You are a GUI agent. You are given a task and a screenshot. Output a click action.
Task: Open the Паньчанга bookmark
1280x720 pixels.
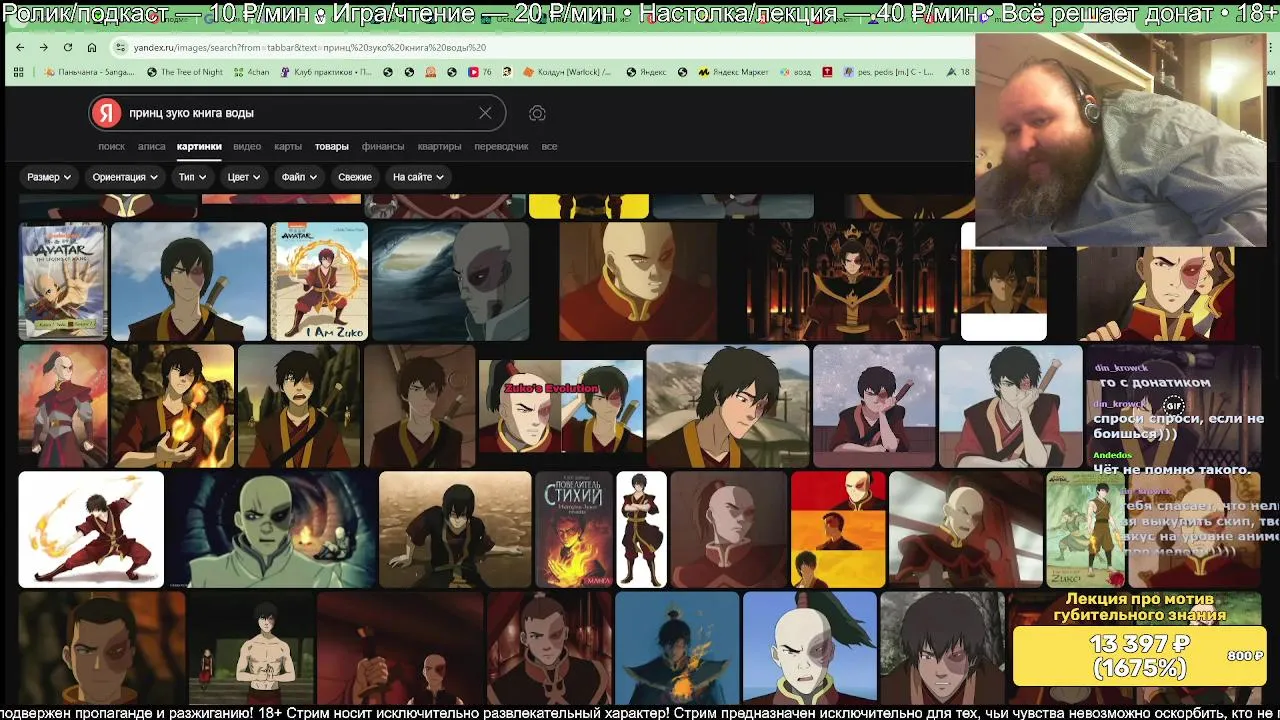click(x=89, y=72)
